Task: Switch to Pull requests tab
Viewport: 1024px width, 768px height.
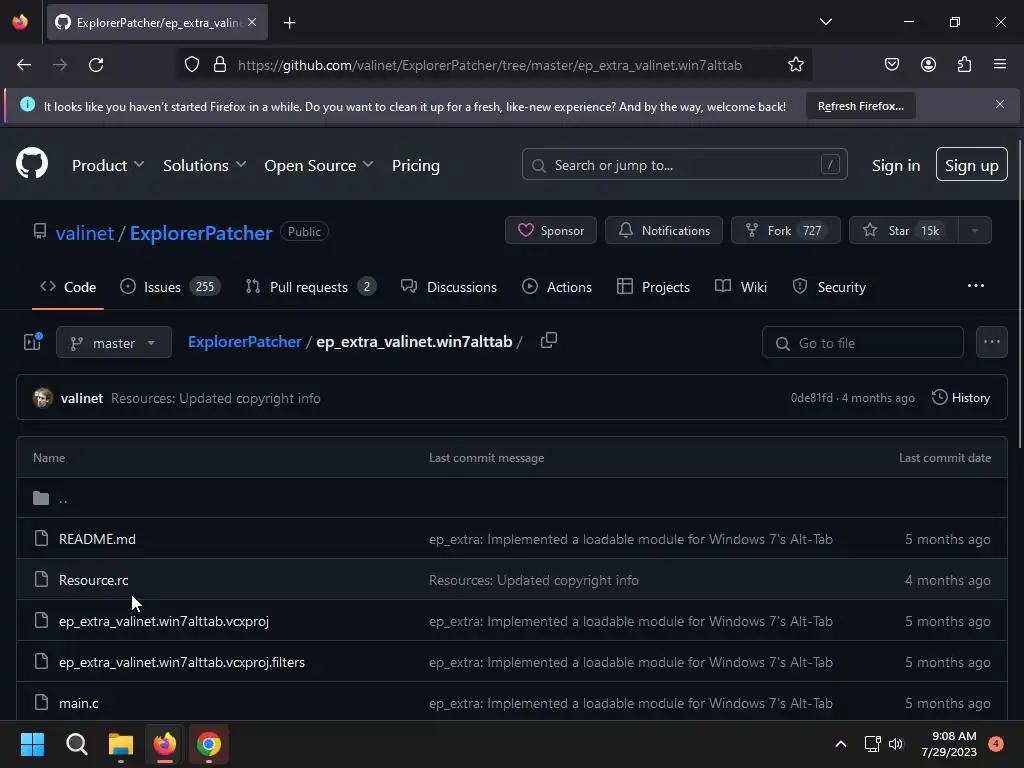Action: 311,287
